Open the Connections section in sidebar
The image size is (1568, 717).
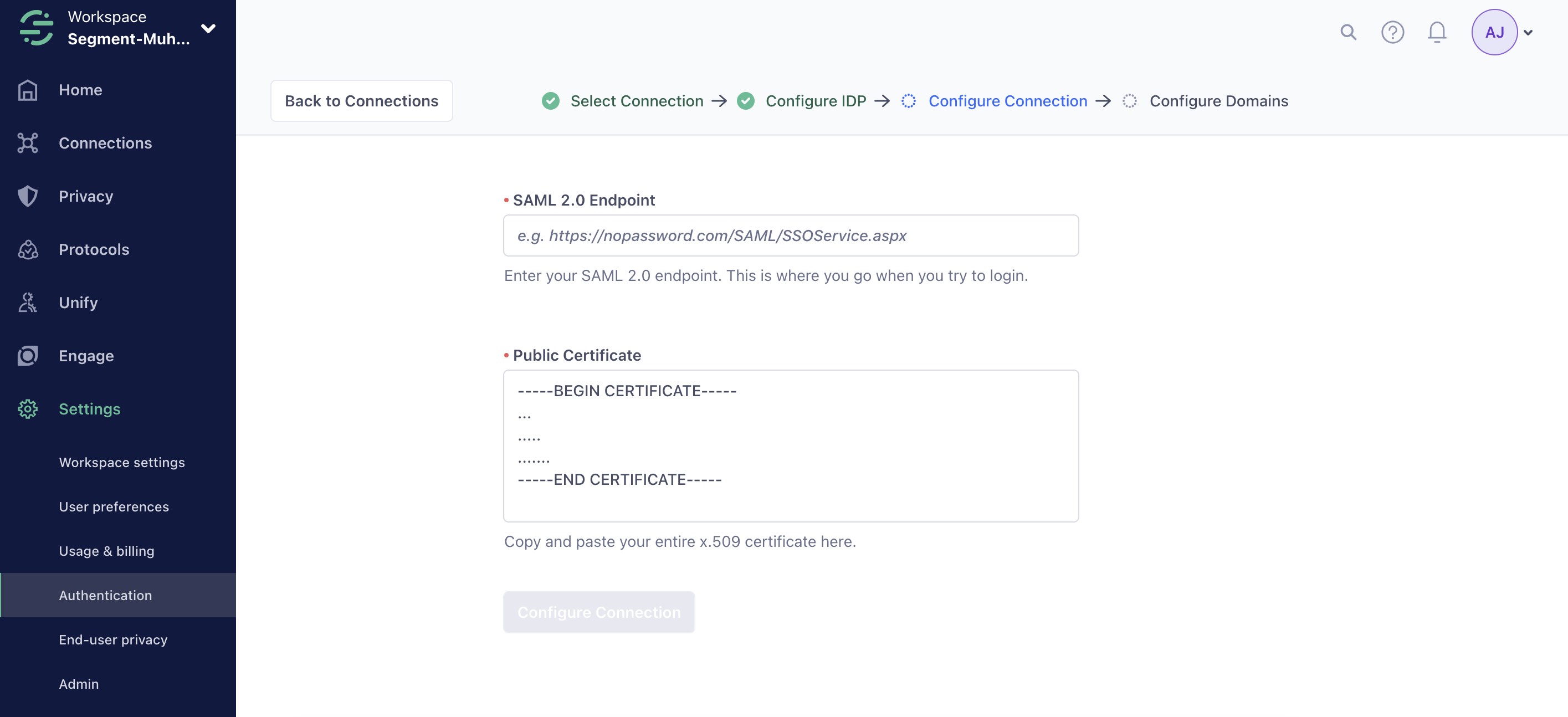tap(105, 143)
